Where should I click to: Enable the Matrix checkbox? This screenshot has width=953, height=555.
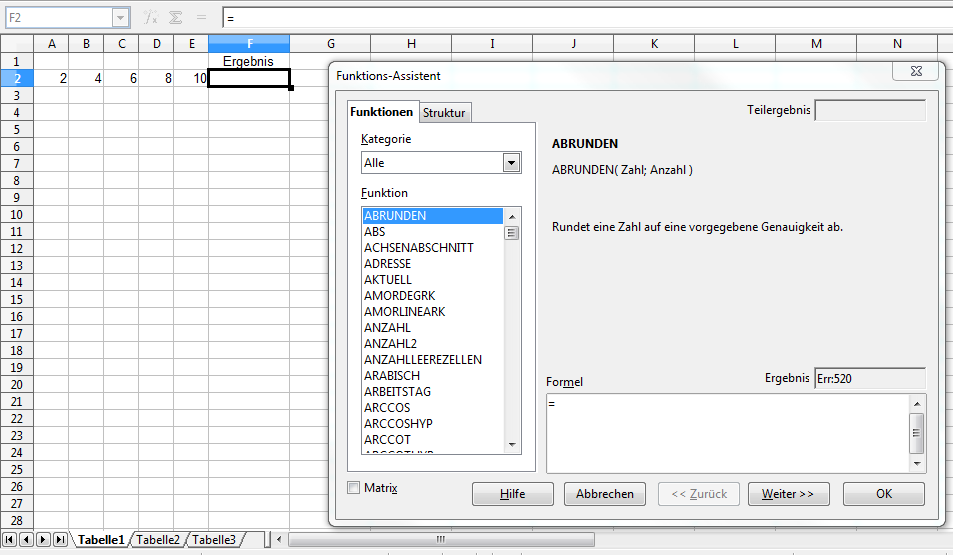[354, 488]
